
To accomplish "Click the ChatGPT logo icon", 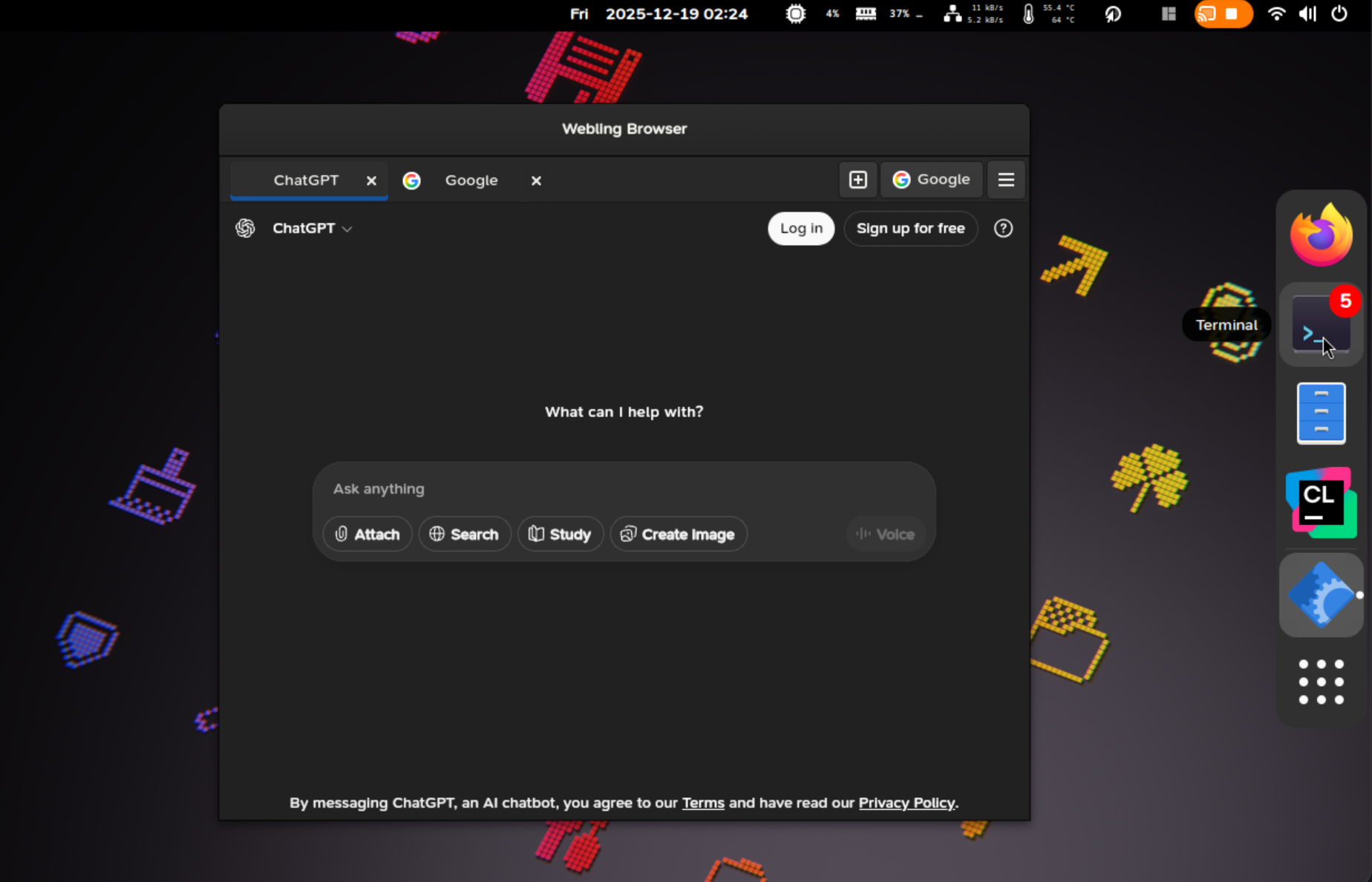I will tap(245, 229).
